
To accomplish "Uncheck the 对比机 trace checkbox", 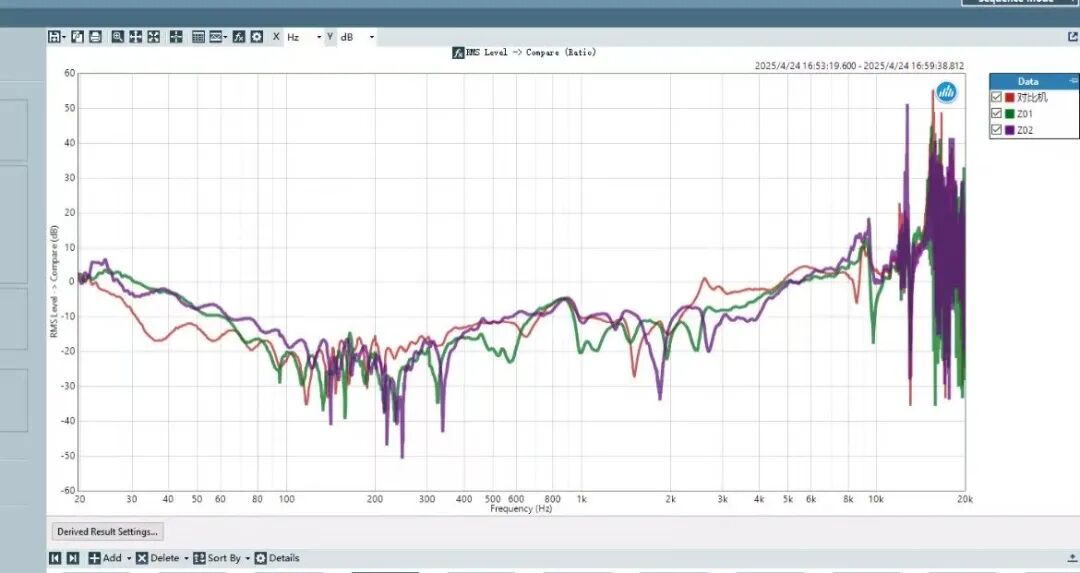I will tap(996, 97).
